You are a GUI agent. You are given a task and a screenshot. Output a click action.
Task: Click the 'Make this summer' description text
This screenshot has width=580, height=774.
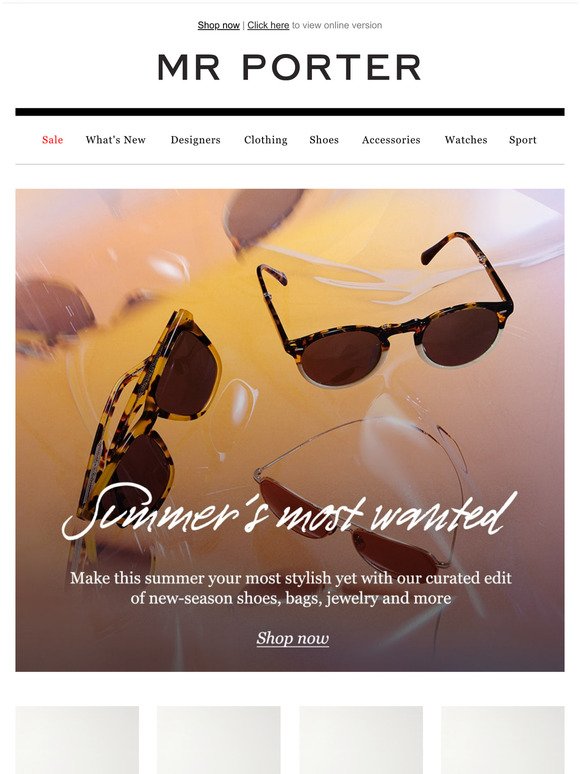click(291, 588)
